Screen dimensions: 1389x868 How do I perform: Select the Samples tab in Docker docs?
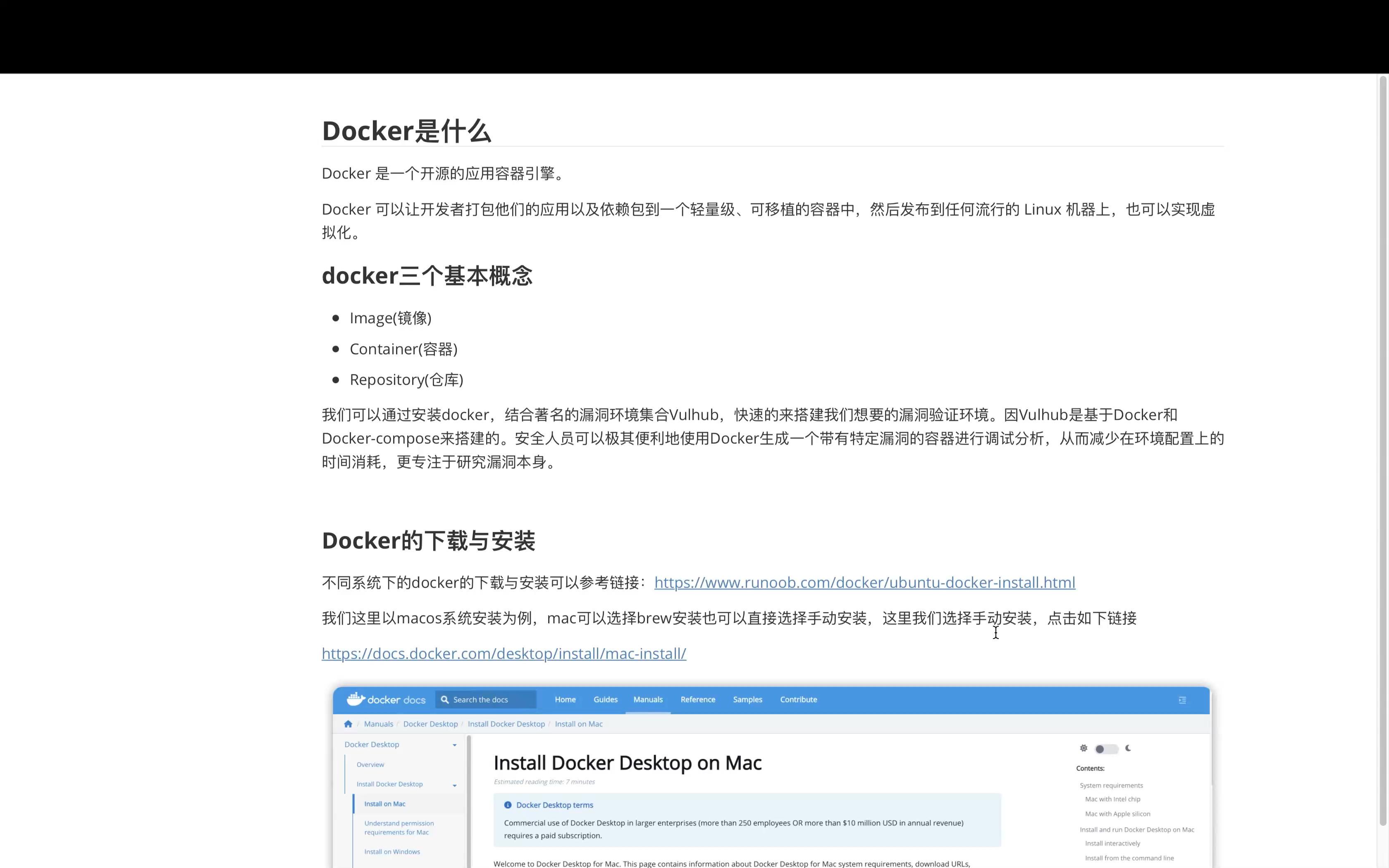tap(747, 699)
